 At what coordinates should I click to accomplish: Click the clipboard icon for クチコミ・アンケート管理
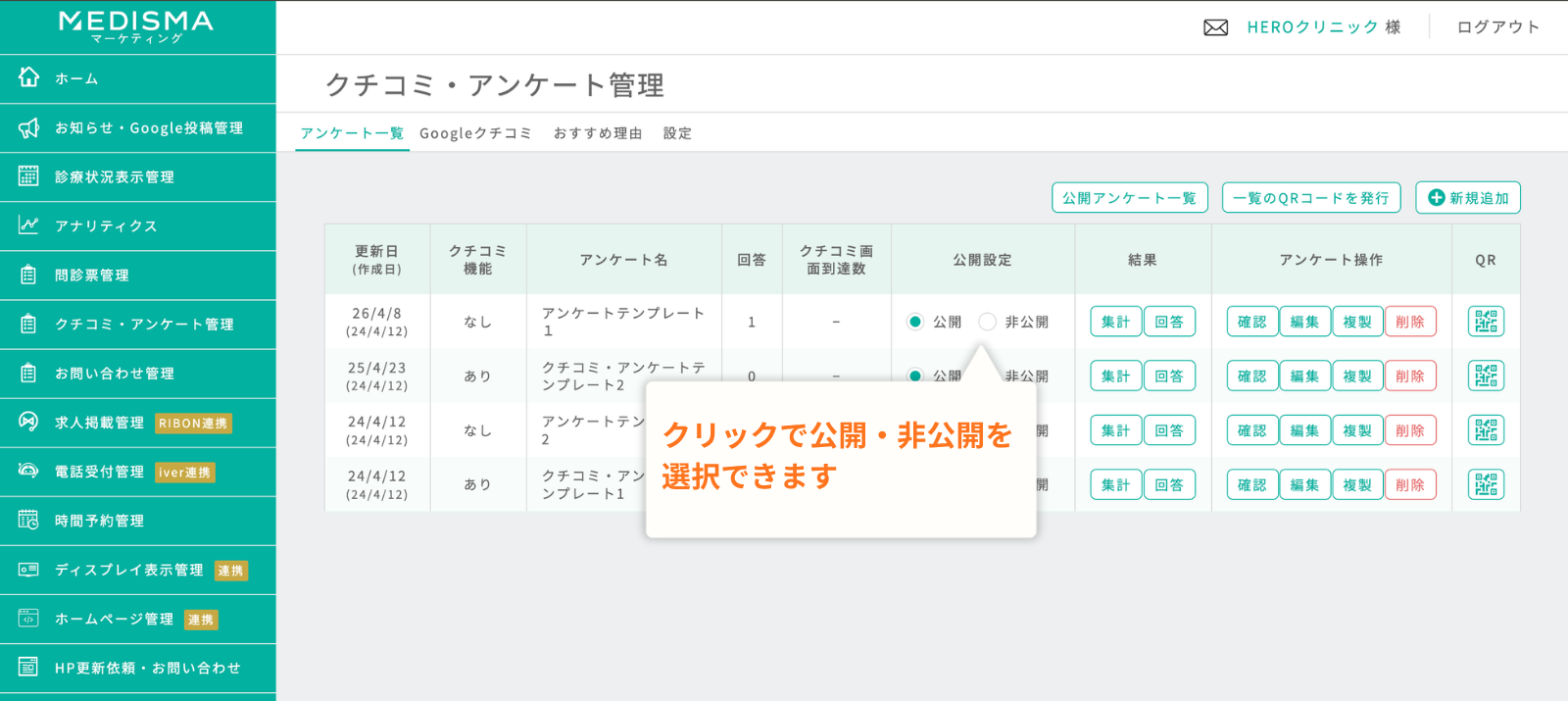(x=28, y=325)
